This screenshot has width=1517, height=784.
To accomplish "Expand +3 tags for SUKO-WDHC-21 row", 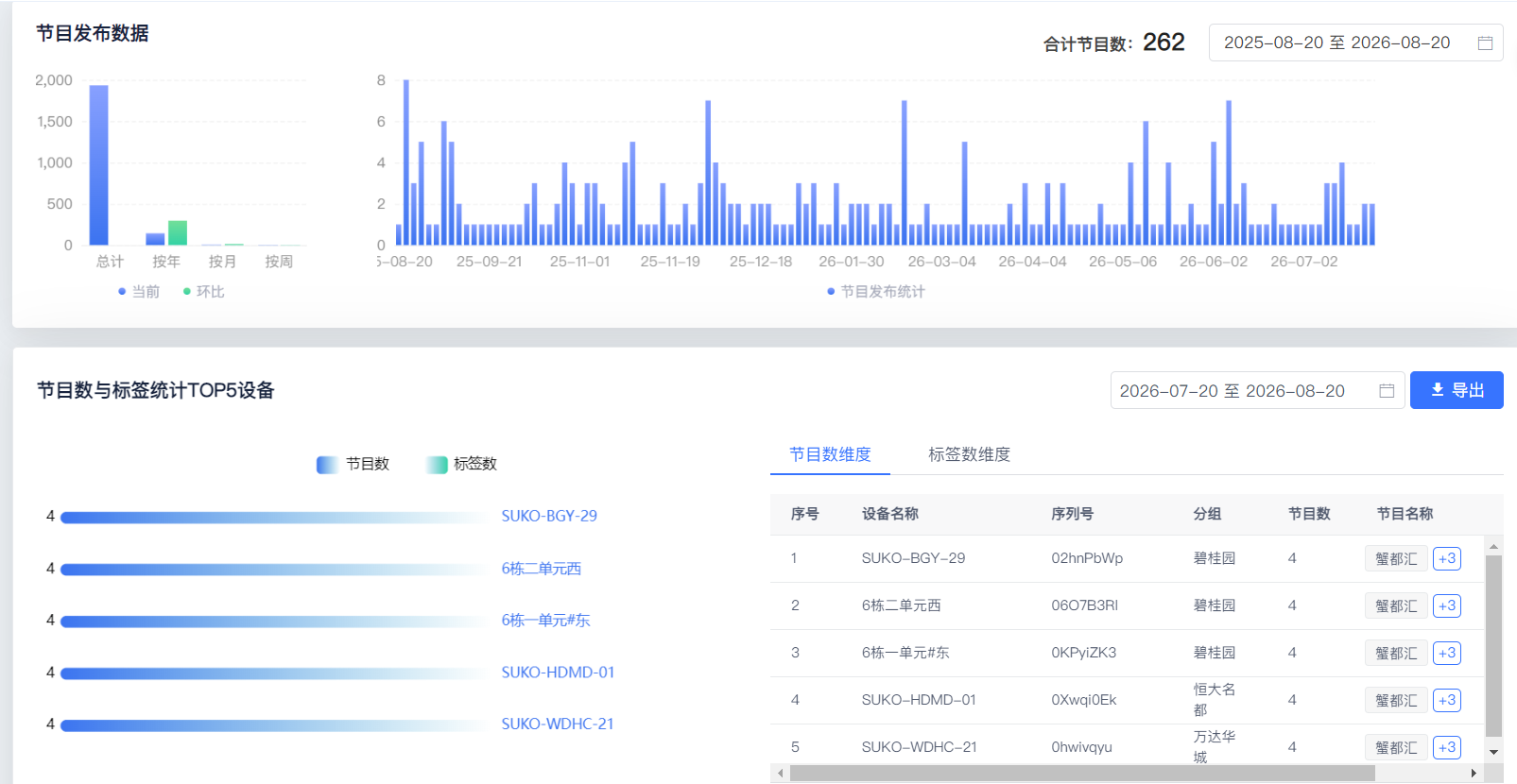I will tap(1447, 747).
